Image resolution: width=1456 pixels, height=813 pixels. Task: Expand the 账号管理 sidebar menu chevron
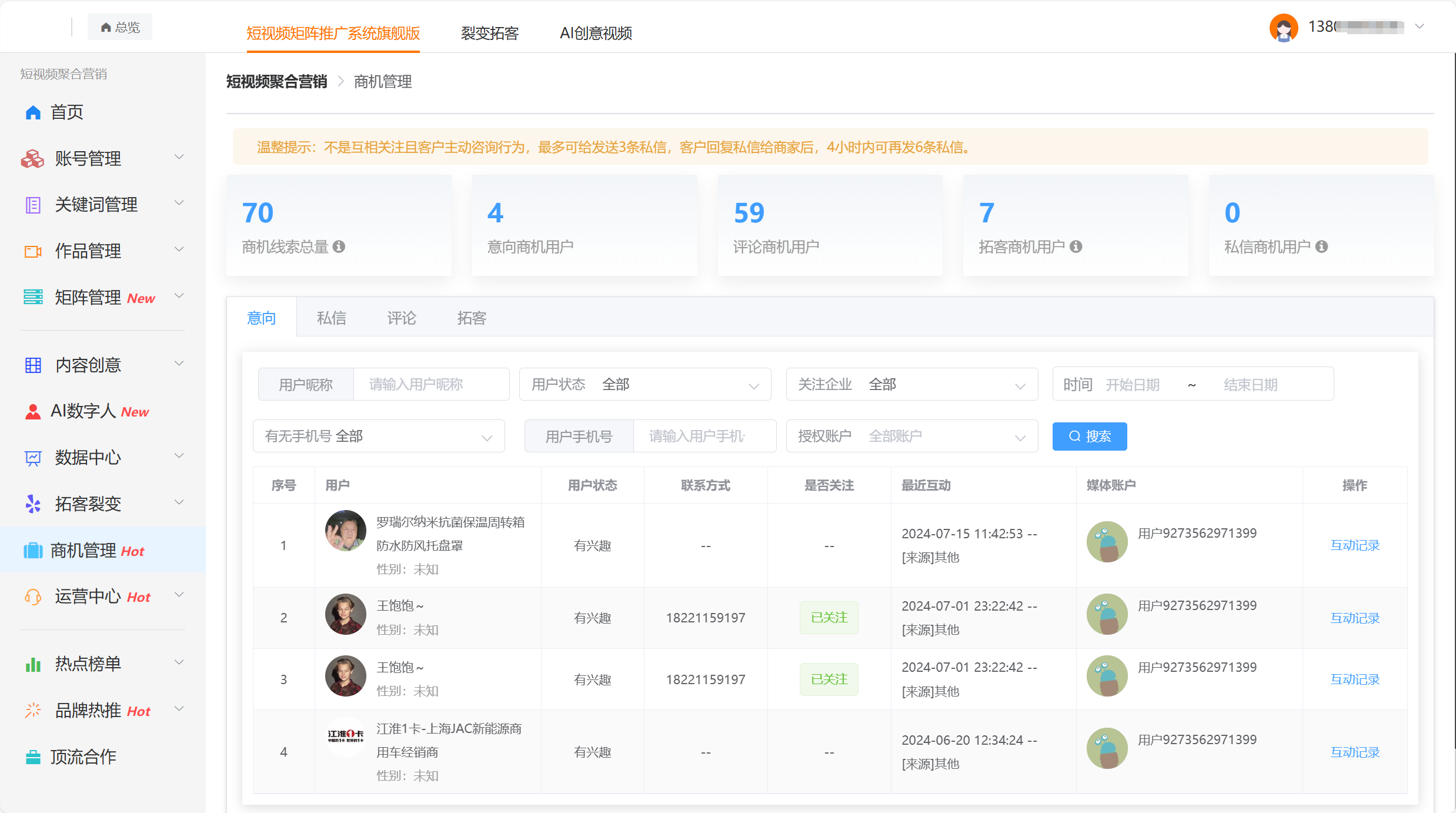click(179, 157)
